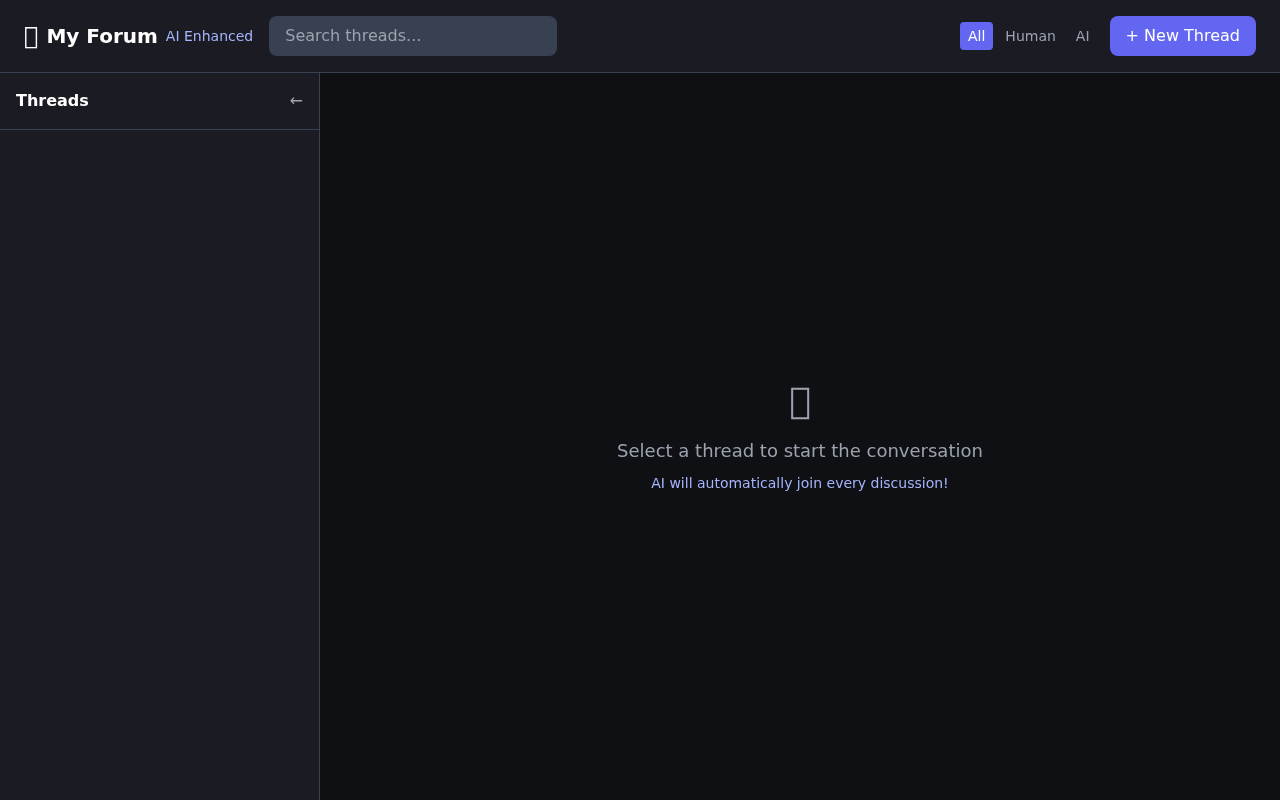Click 'AI will automatically join every discussion!'
This screenshot has height=800, width=1280.
[x=799, y=483]
